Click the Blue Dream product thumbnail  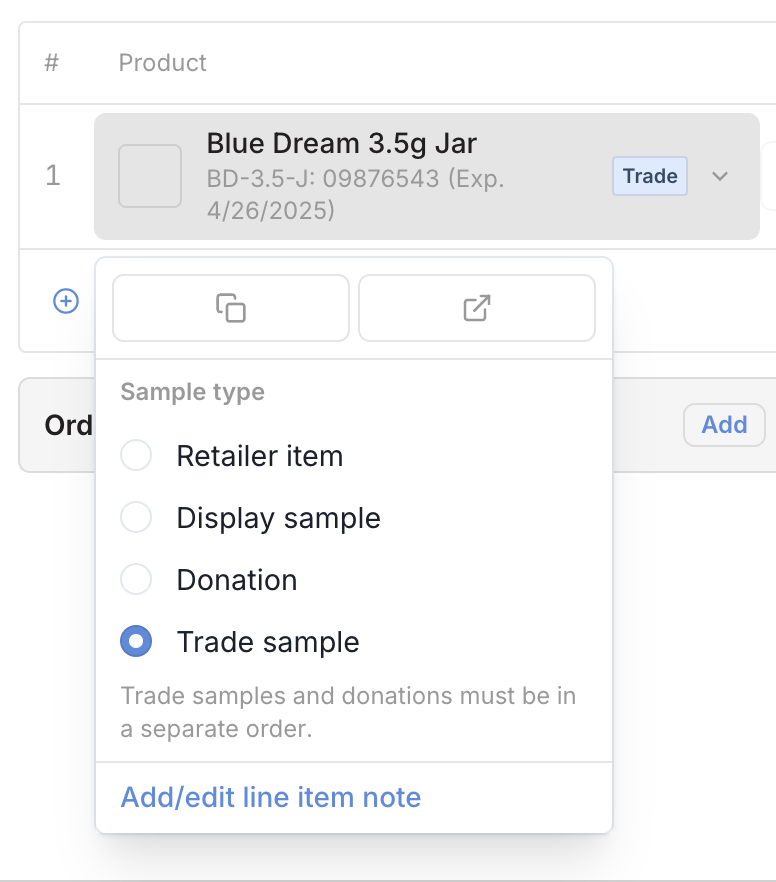[149, 176]
